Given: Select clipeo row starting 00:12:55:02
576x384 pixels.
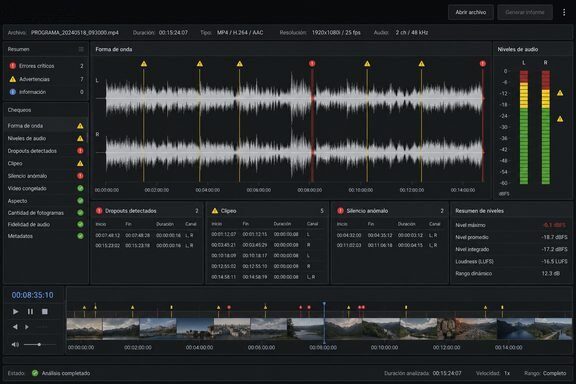Looking at the screenshot, I should coord(267,266).
